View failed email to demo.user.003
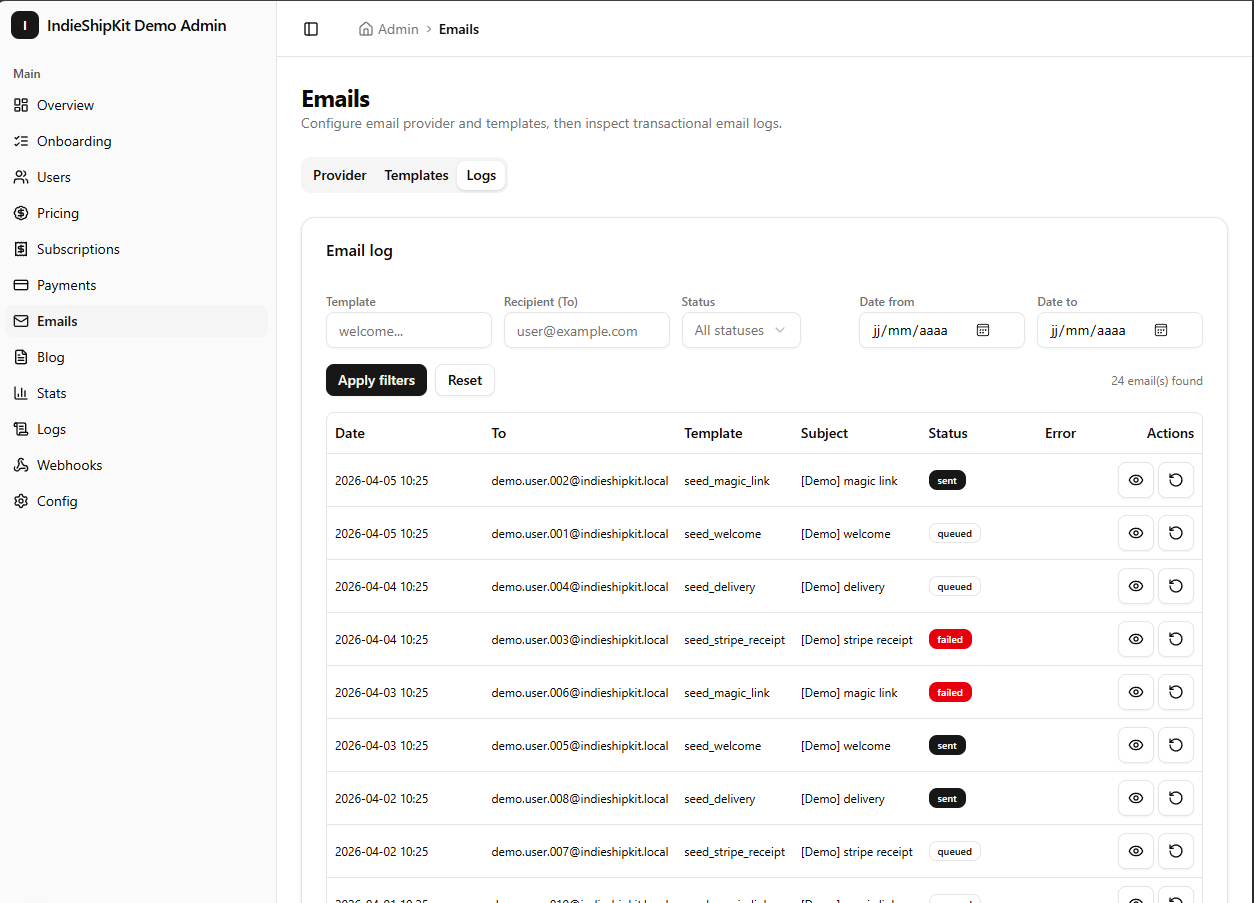 [1136, 639]
